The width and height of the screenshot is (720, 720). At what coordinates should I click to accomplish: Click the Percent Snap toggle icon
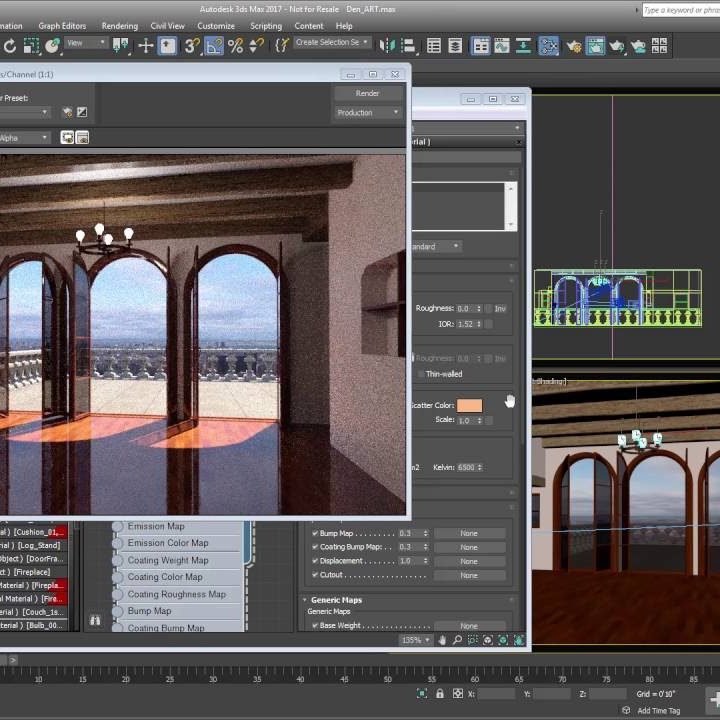[x=236, y=45]
